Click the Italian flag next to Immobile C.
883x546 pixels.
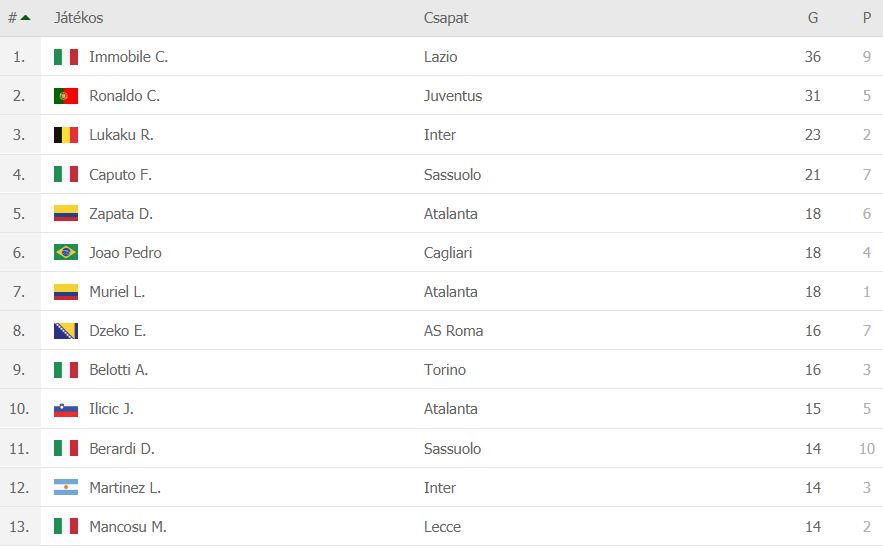(x=66, y=57)
